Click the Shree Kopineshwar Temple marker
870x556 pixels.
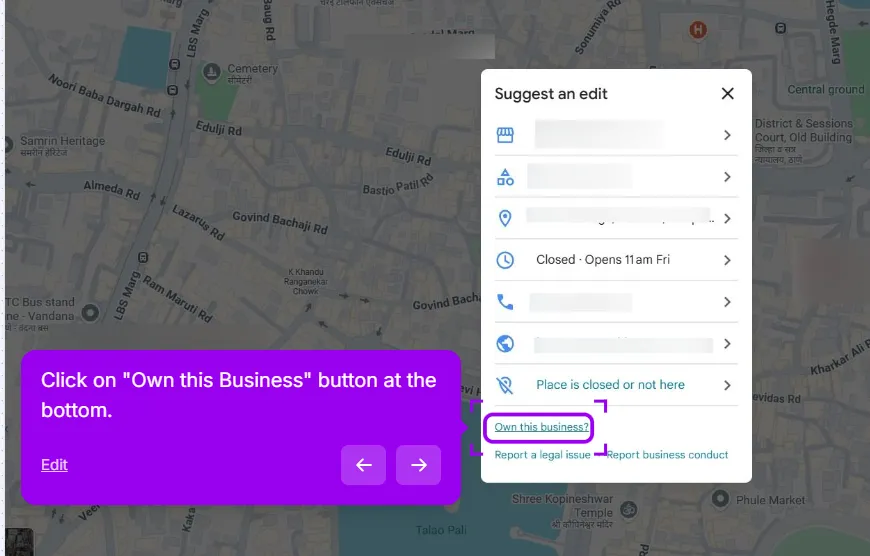tap(629, 509)
